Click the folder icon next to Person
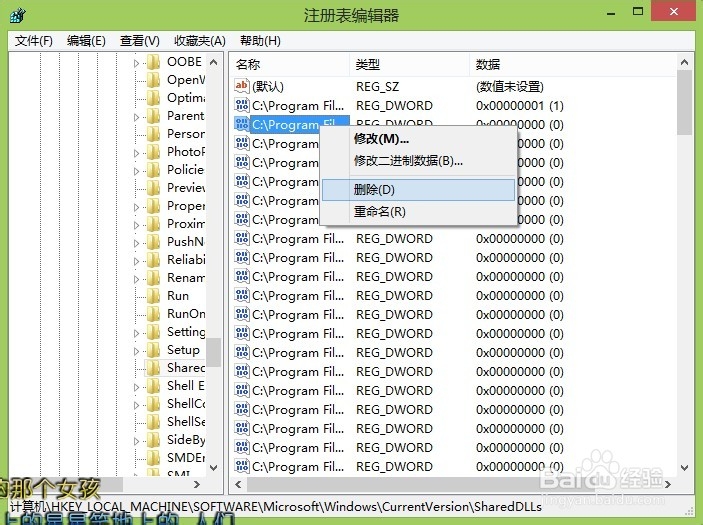Screen dimensions: 703x525 tap(153, 134)
